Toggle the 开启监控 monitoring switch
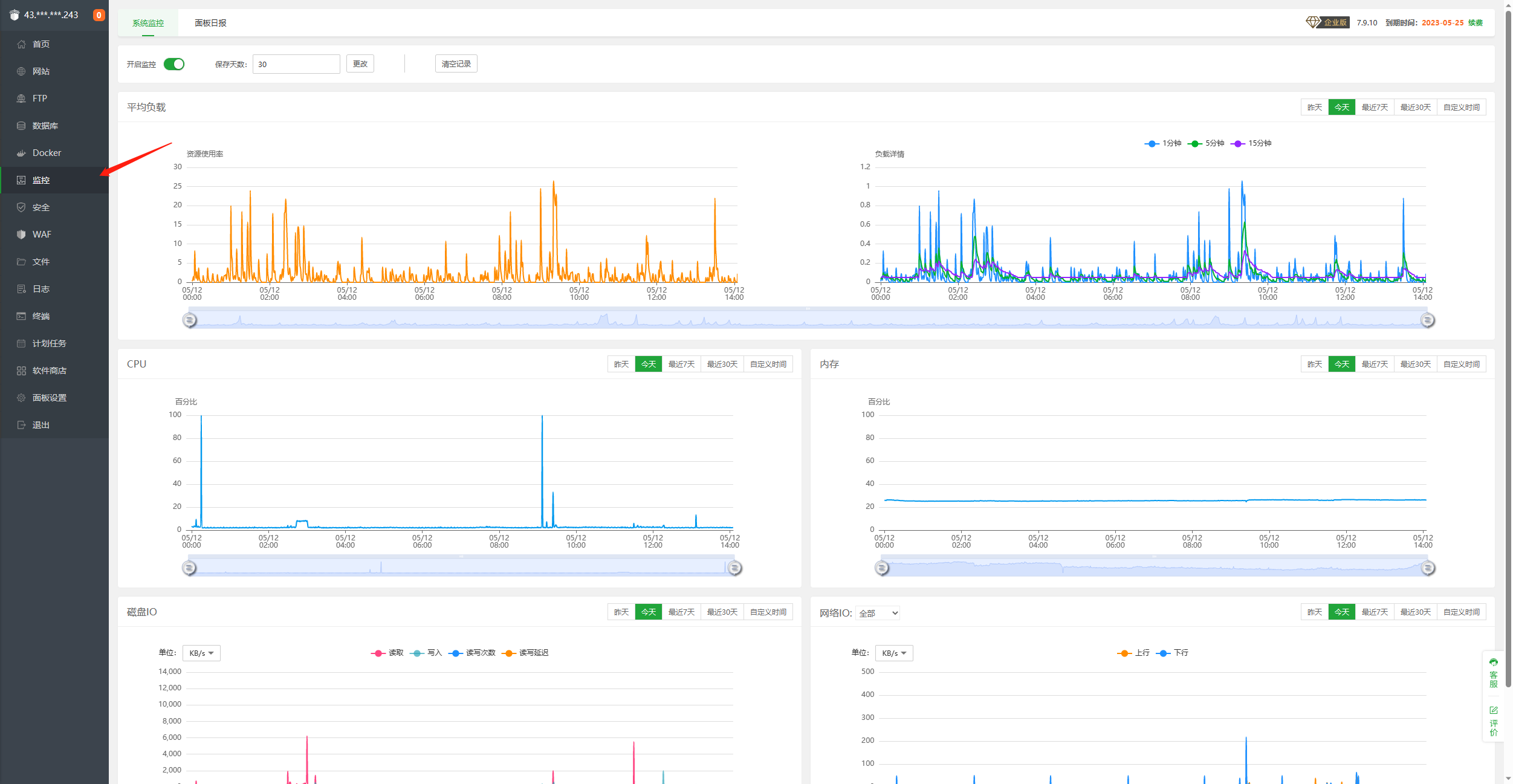This screenshot has height=784, width=1513. tap(174, 64)
